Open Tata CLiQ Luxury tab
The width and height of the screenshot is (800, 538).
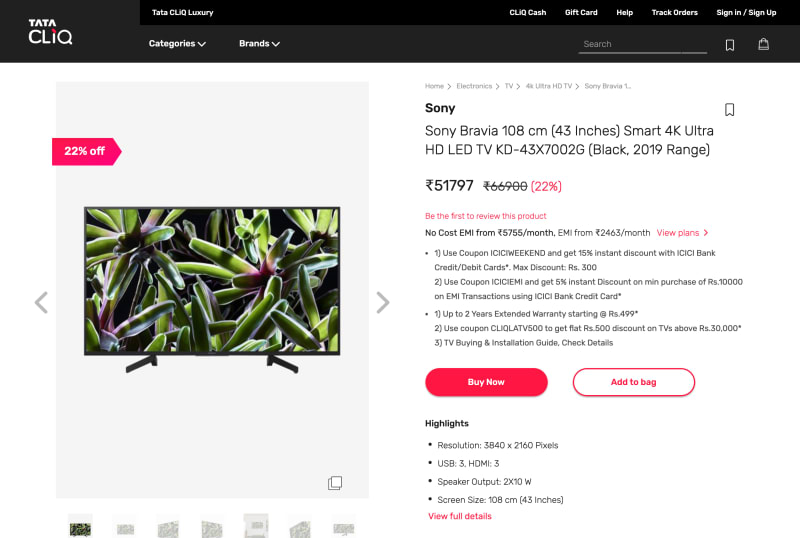(183, 12)
